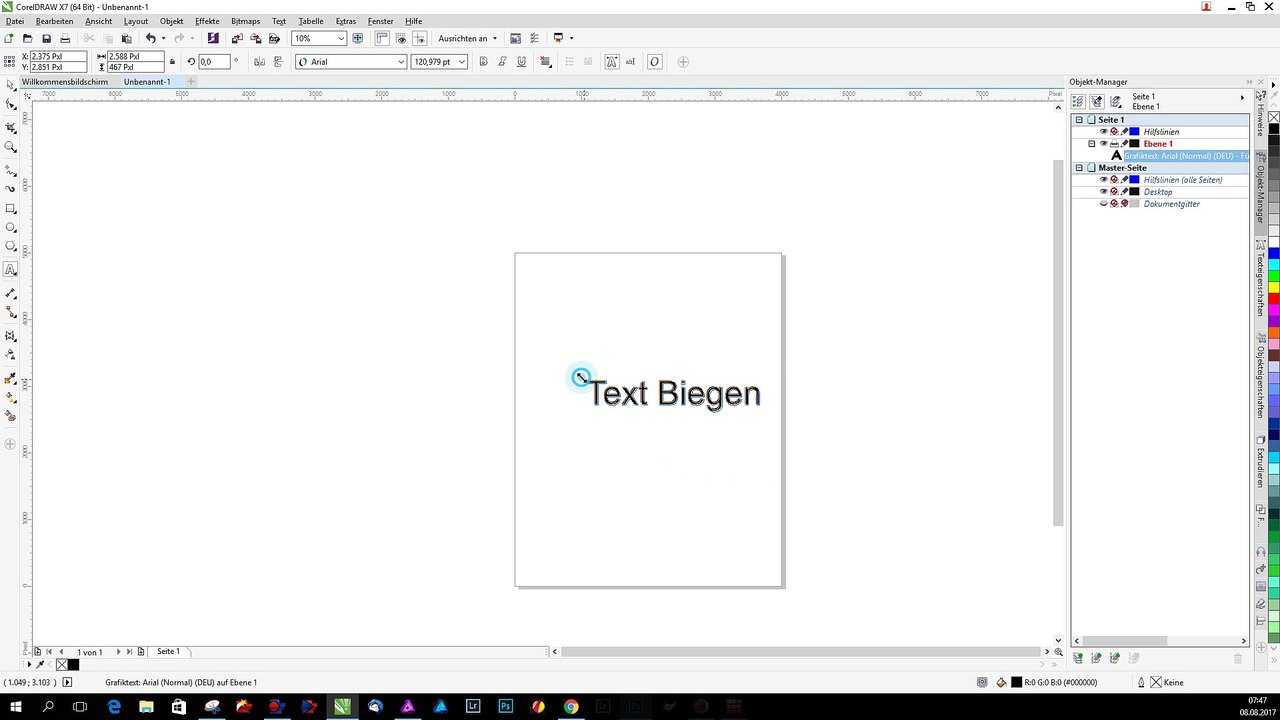Toggle visibility eye of Hilfslinien layer
This screenshot has height=720, width=1280.
(1104, 131)
